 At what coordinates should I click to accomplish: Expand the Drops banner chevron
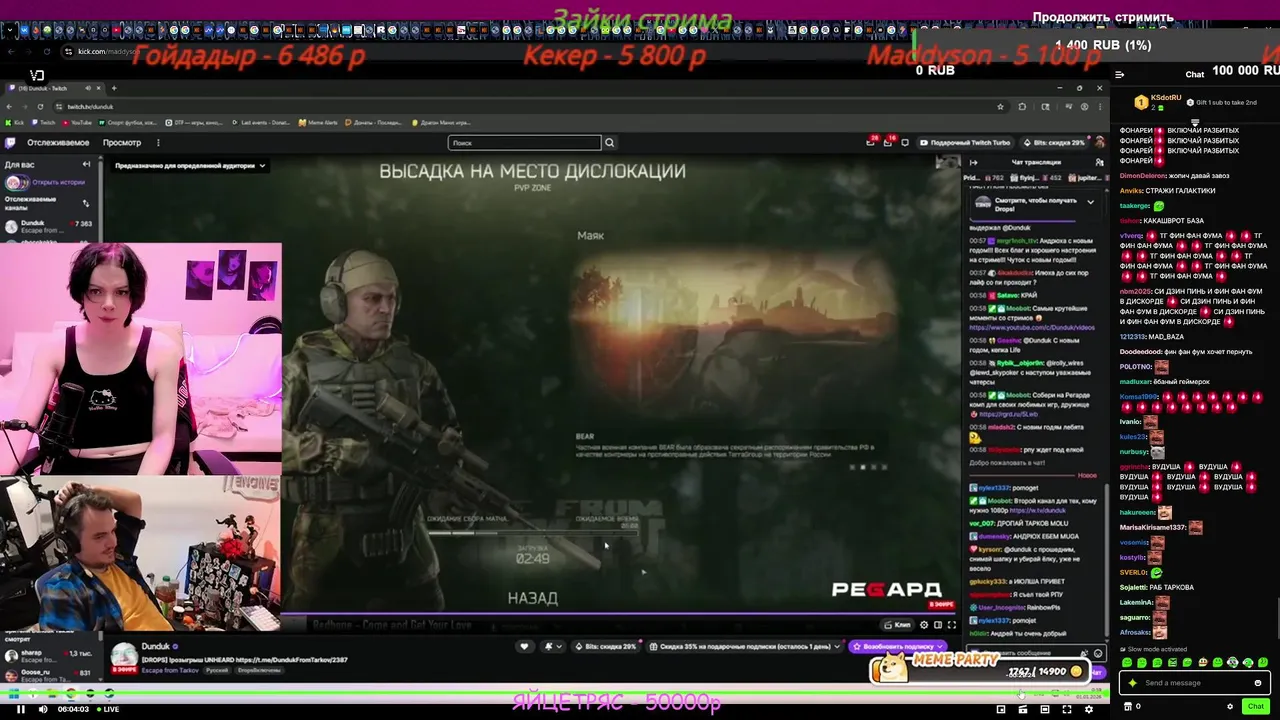point(1090,202)
